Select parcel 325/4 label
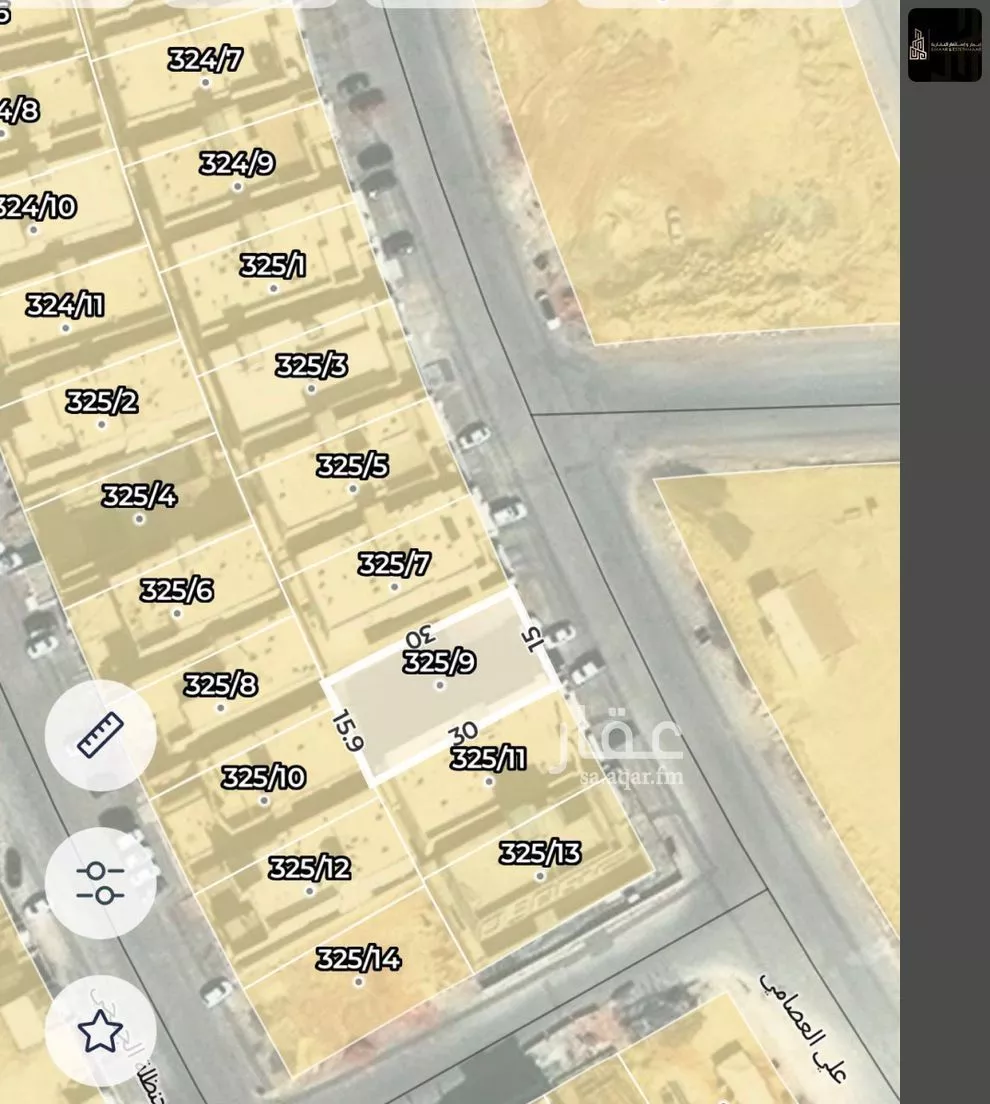The image size is (990, 1104). pyautogui.click(x=139, y=496)
